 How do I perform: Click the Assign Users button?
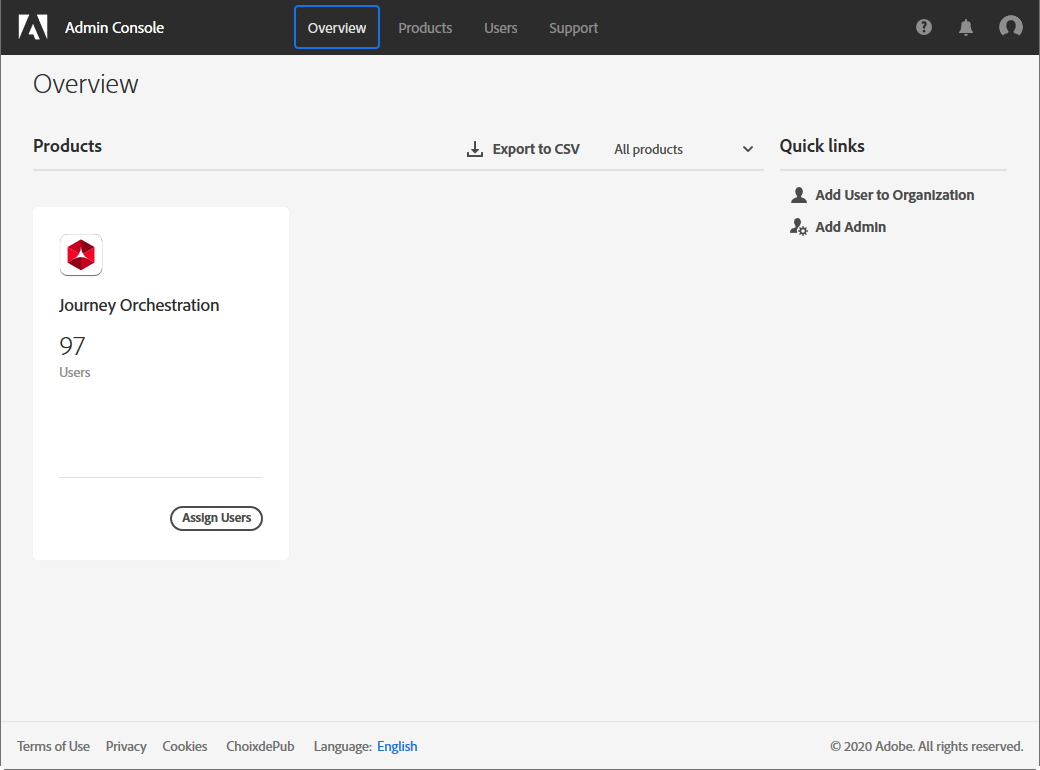pos(216,518)
